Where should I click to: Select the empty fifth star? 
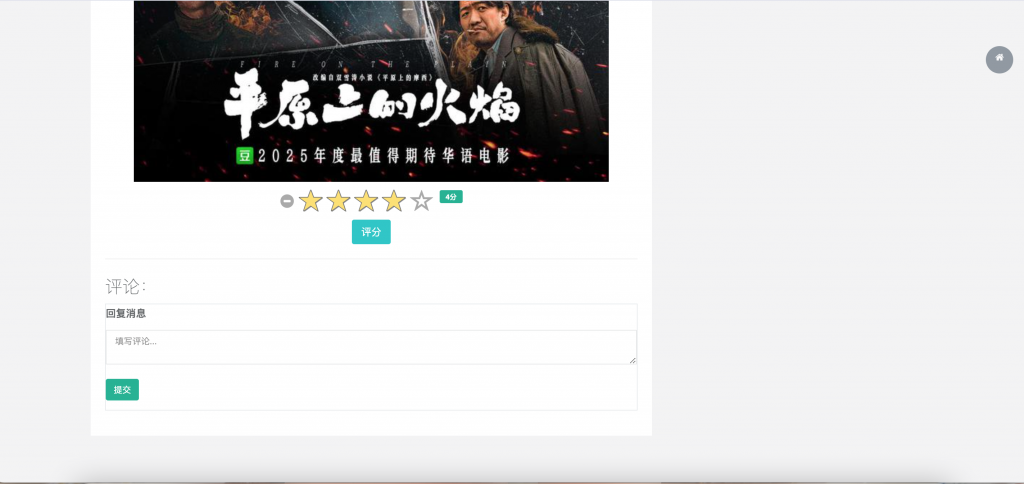point(421,201)
